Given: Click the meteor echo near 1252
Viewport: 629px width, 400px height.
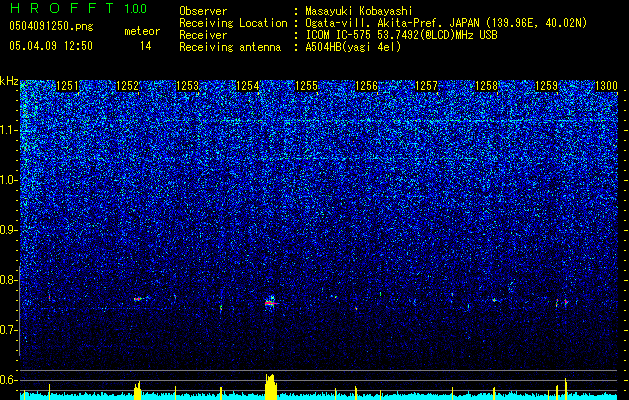Looking at the screenshot, I should click(x=138, y=298).
